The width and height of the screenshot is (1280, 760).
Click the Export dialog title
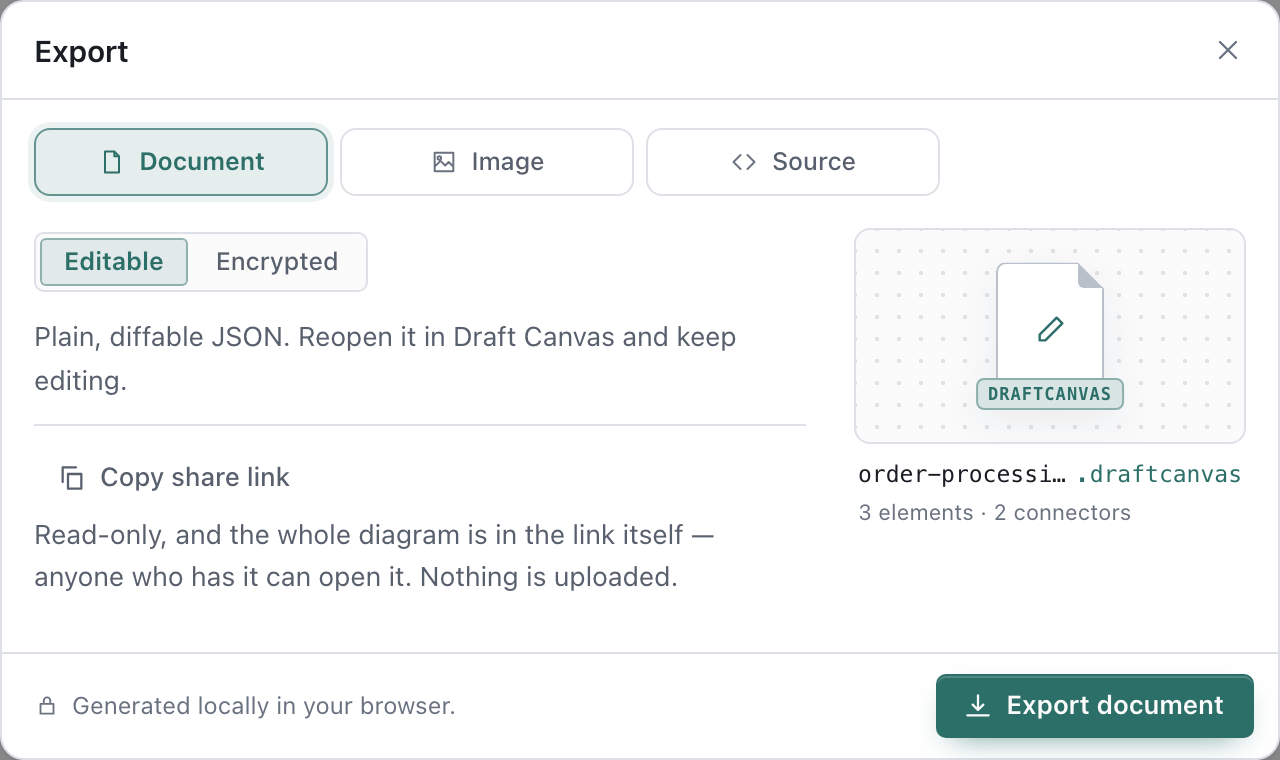tap(82, 51)
